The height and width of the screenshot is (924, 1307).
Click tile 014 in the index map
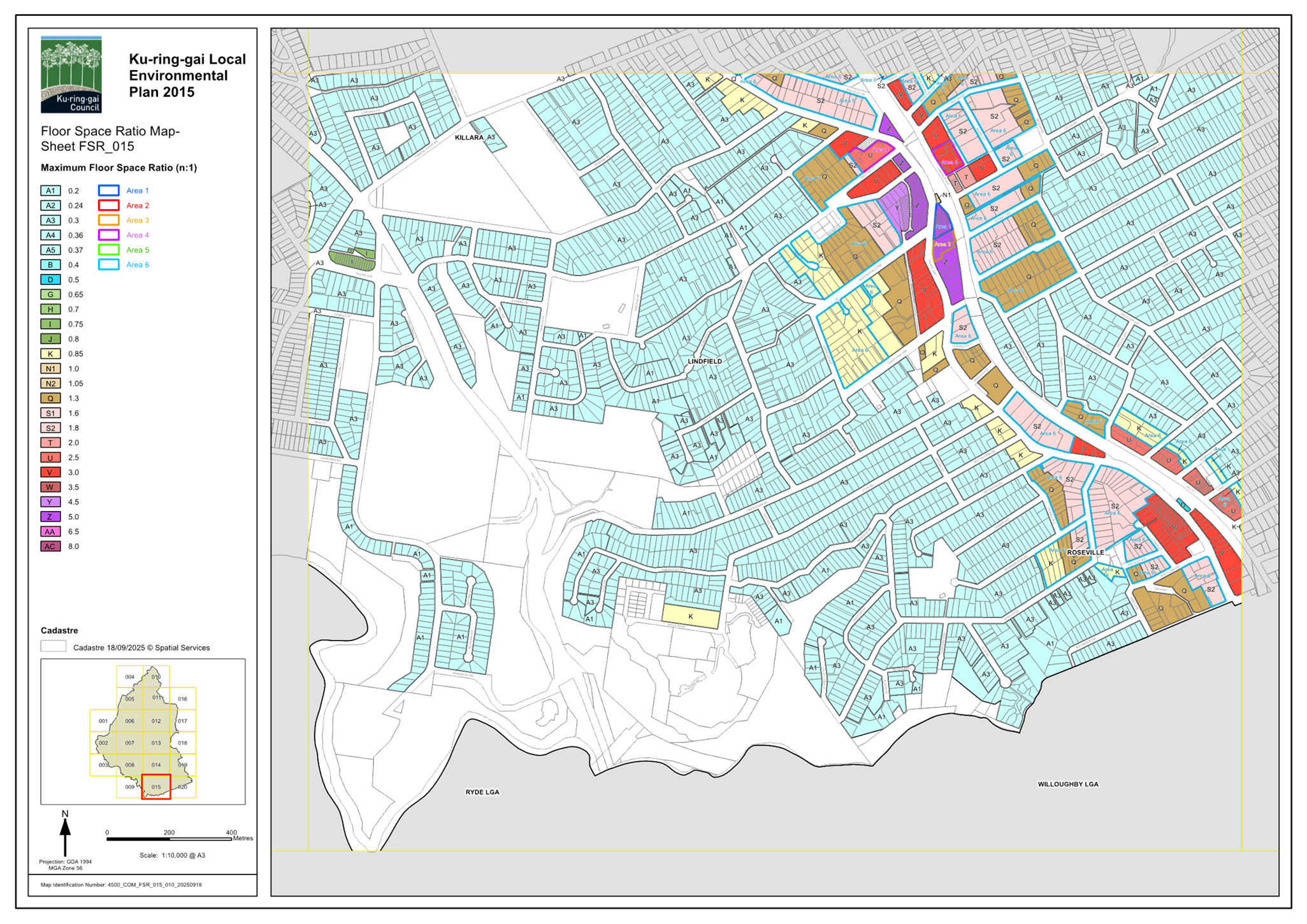pos(156,765)
